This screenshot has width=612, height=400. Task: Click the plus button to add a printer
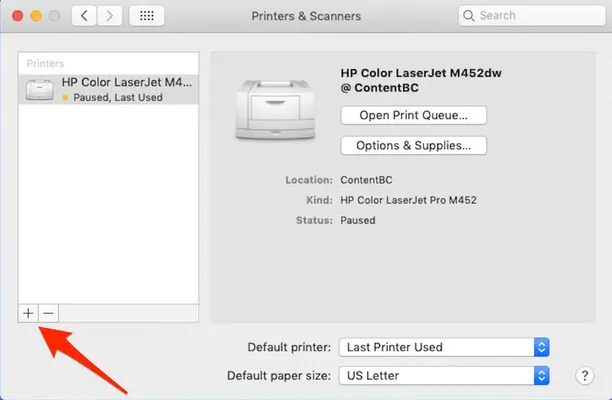[x=28, y=313]
